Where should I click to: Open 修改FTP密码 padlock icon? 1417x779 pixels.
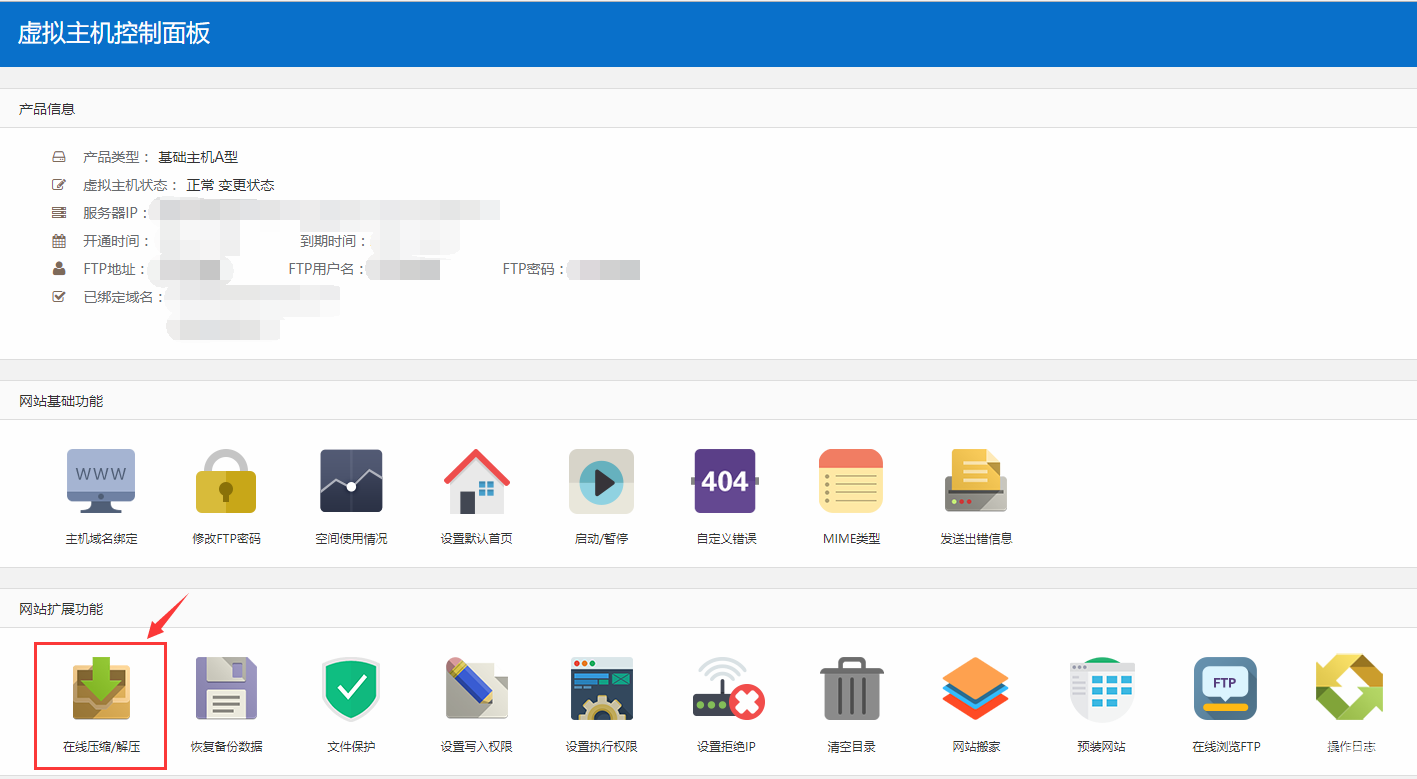(226, 482)
